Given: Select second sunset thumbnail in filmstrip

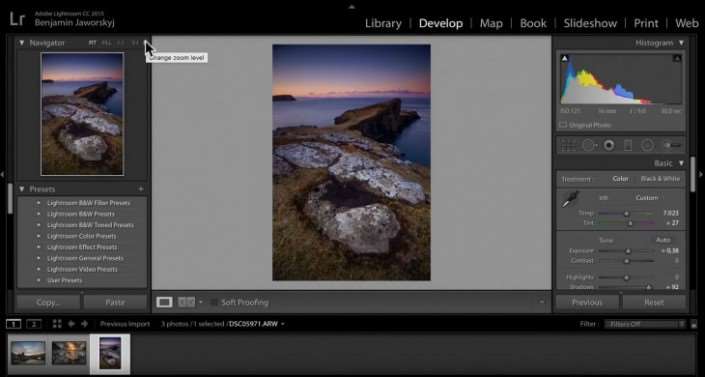Looking at the screenshot, I should point(69,353).
